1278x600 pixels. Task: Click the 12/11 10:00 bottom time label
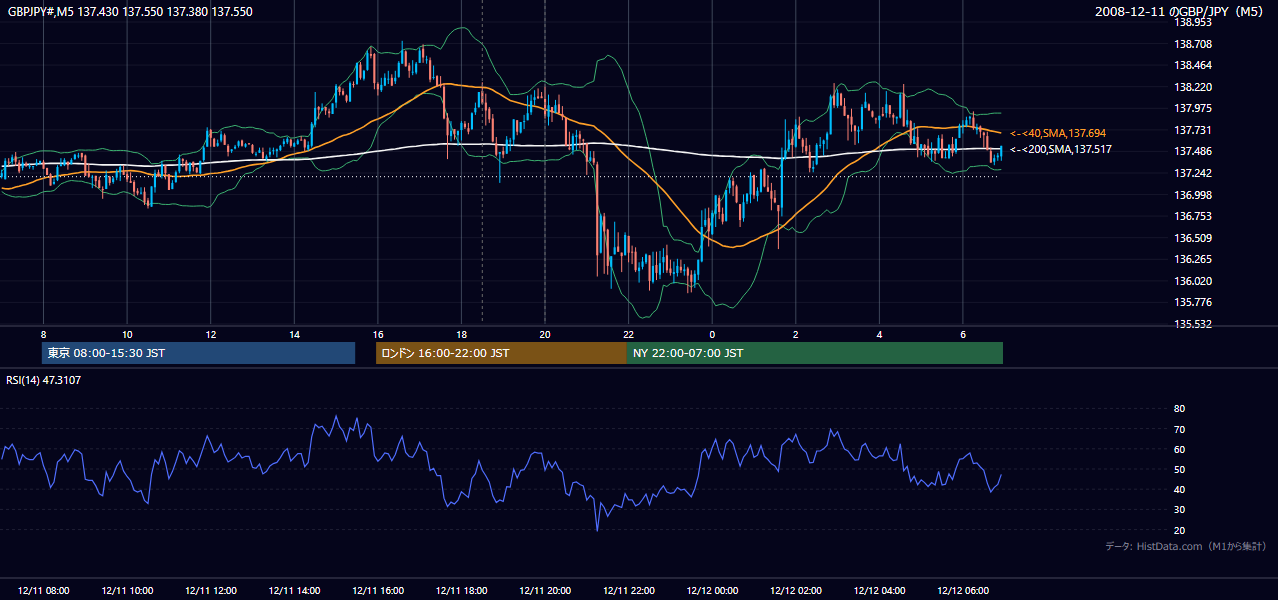(127, 591)
